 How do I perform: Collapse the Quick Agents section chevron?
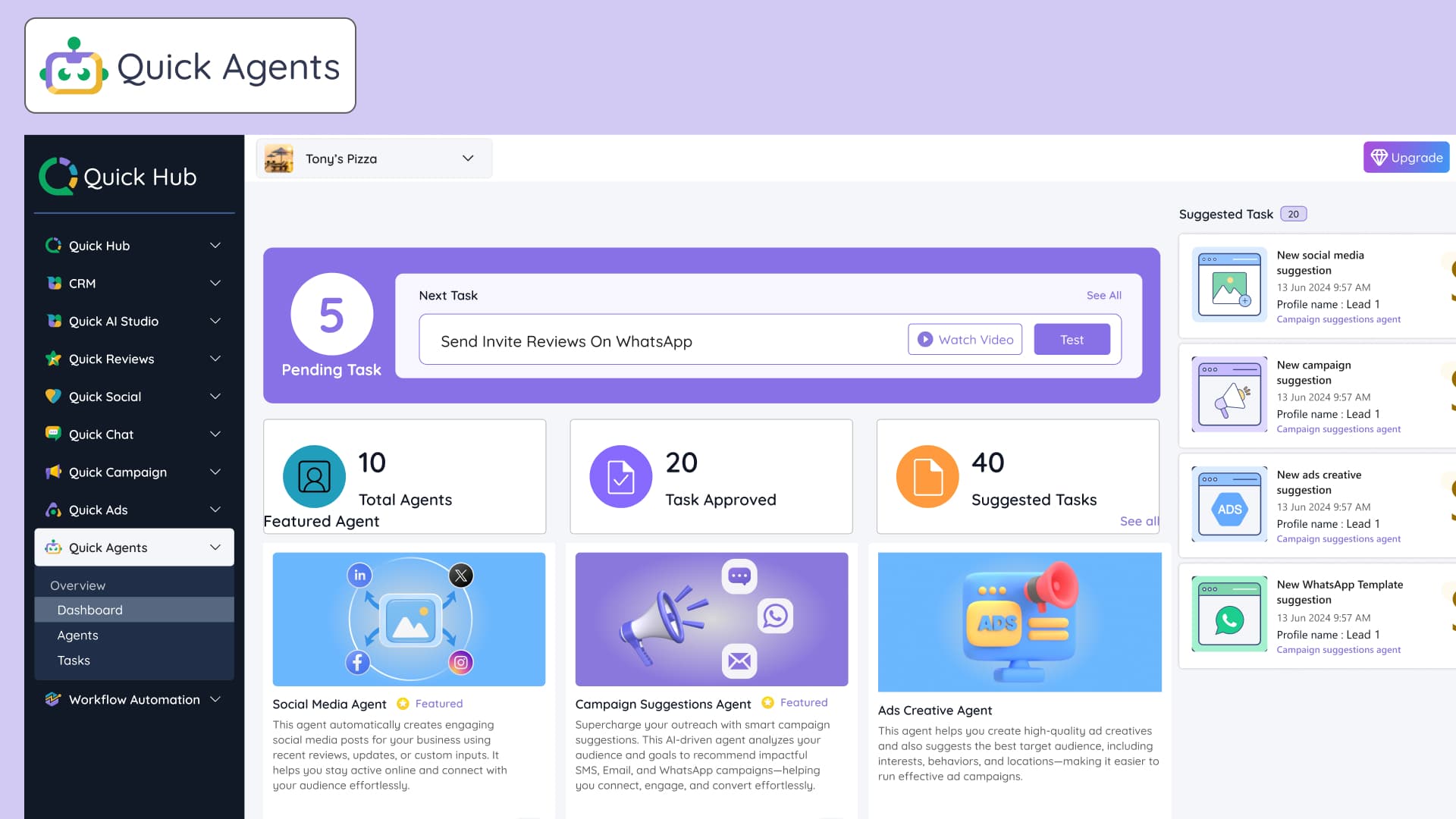[215, 547]
